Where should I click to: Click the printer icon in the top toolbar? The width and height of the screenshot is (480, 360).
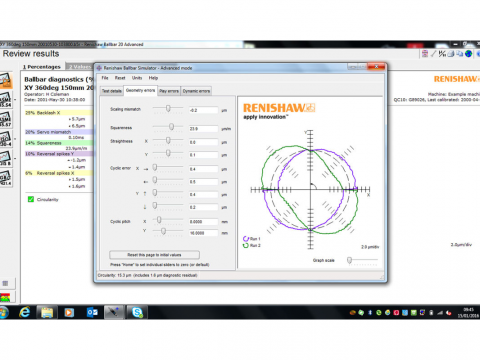(451, 54)
